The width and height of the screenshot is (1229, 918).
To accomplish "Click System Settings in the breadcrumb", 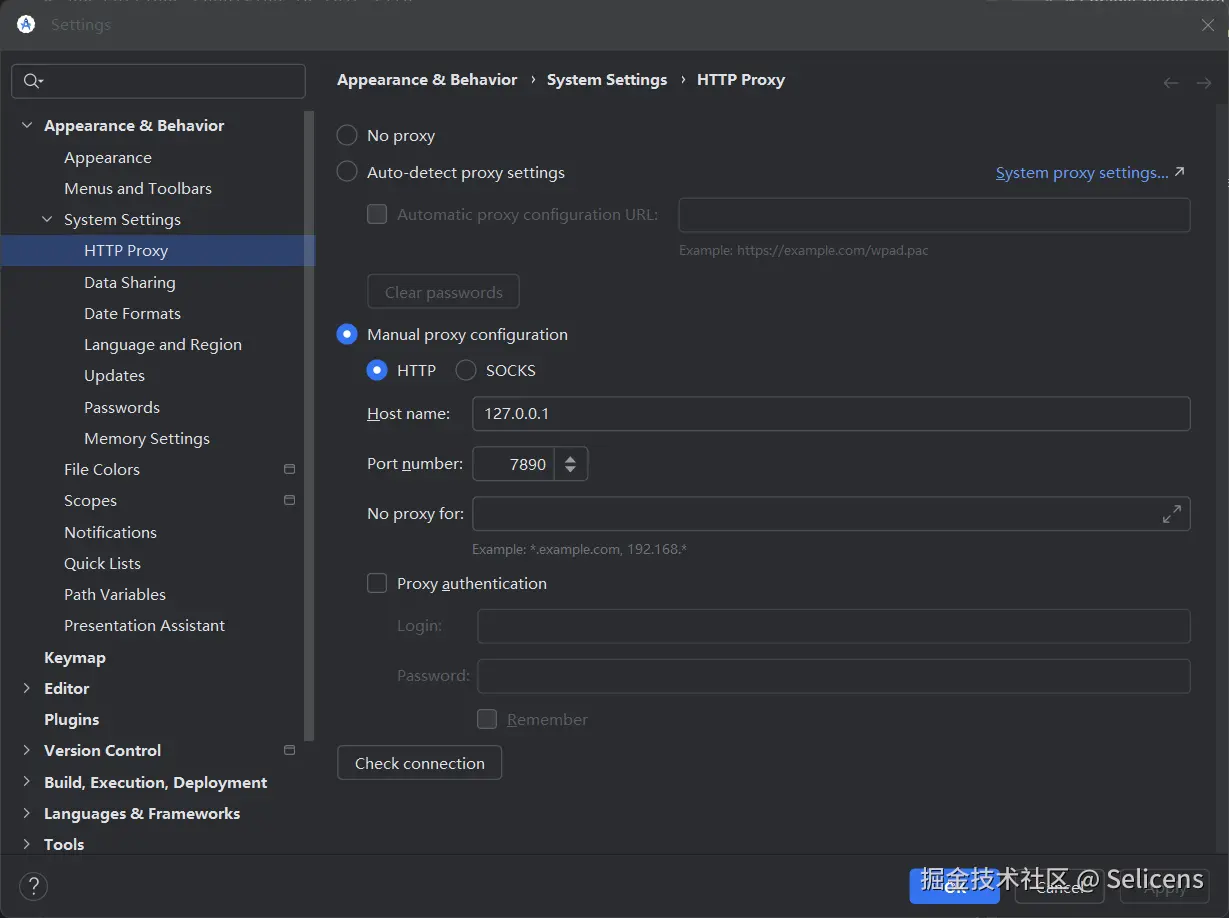I will click(x=606, y=80).
